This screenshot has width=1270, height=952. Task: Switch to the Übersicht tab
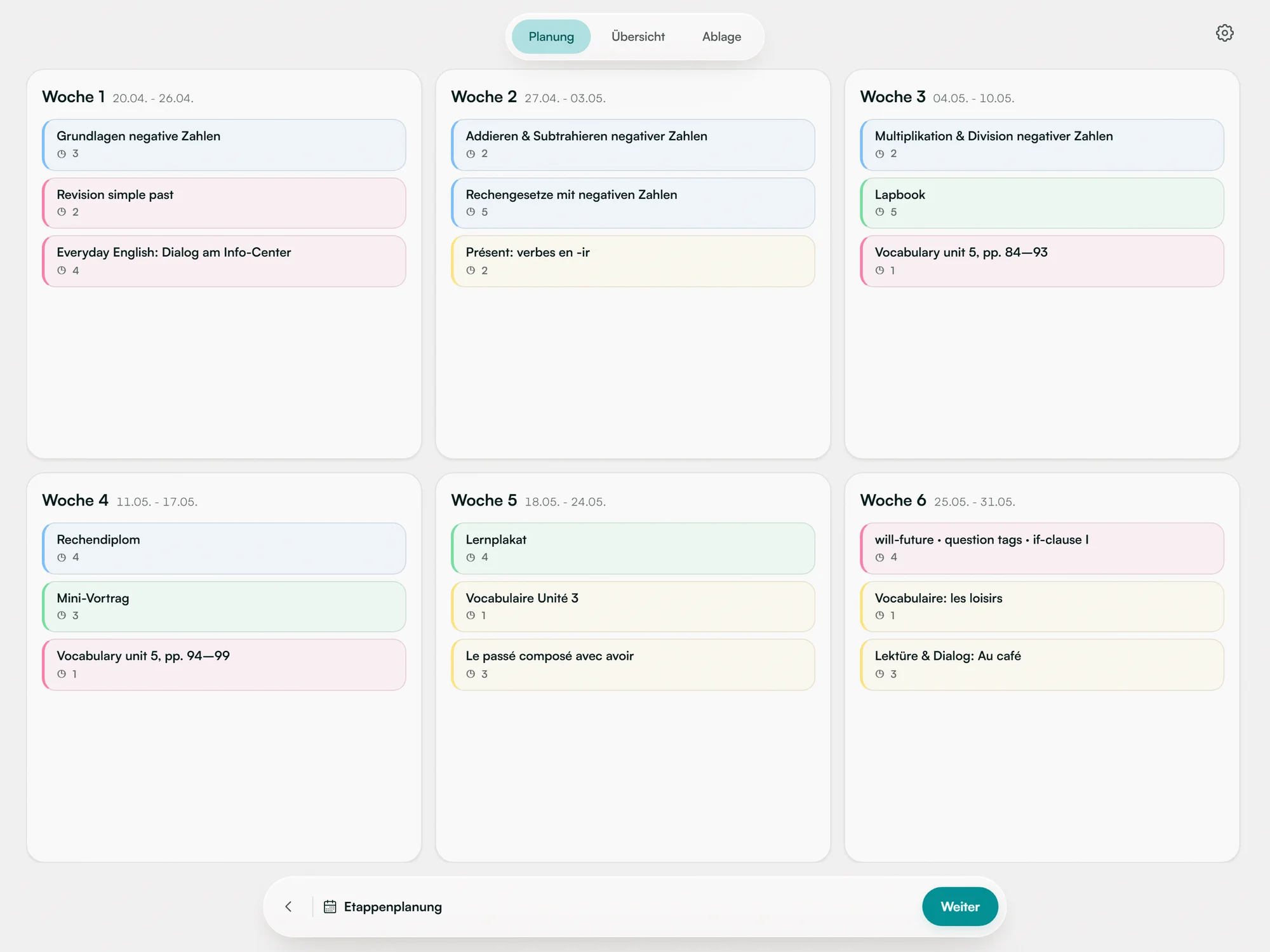(638, 37)
